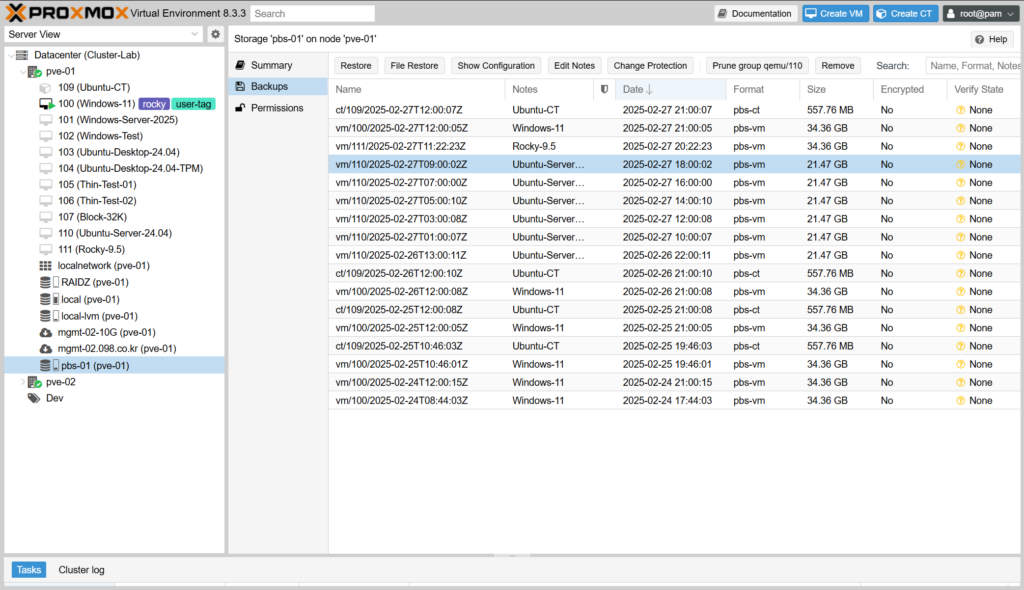
Task: Click the cloud icon for mgmt-02-10G
Action: click(45, 332)
